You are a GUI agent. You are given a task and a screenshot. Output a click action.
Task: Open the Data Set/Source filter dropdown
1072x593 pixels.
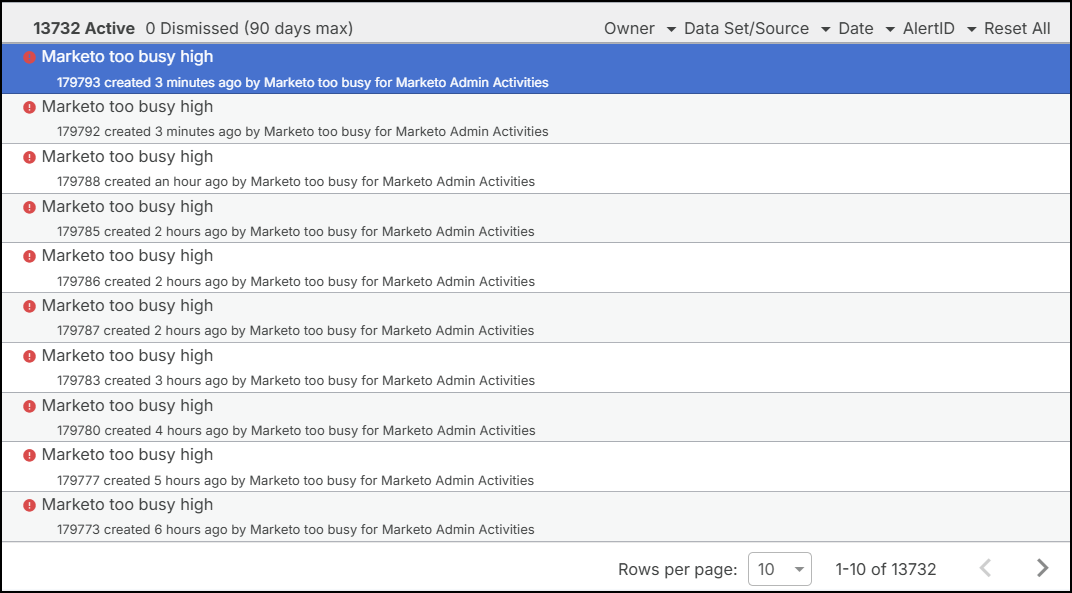pyautogui.click(x=757, y=29)
